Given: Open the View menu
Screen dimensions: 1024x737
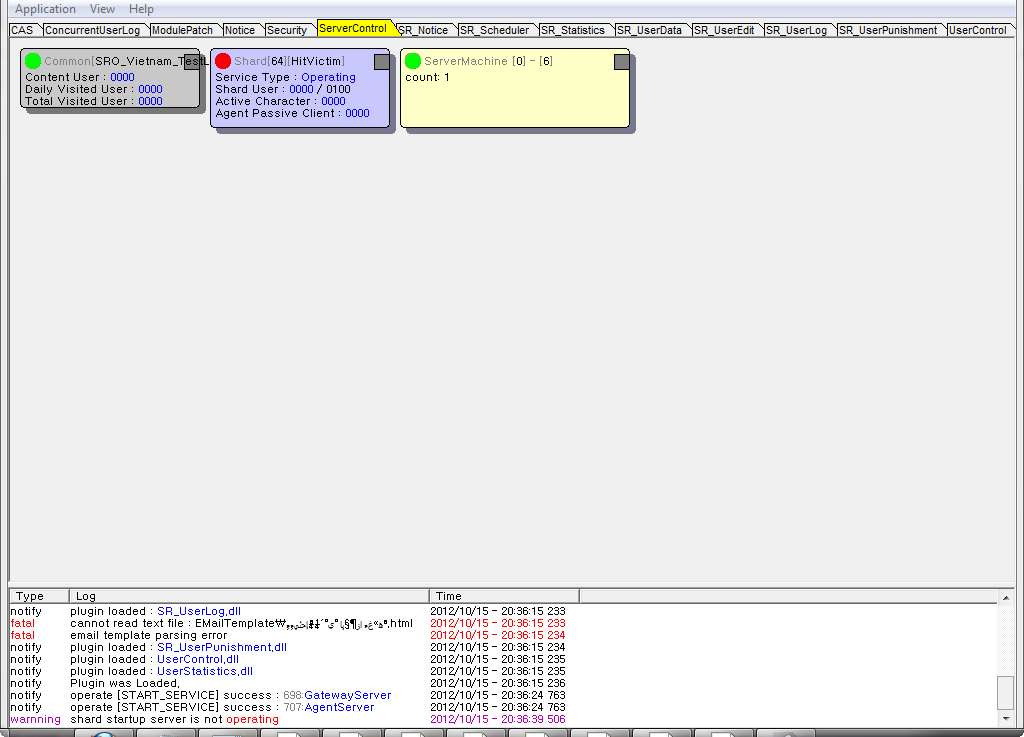Looking at the screenshot, I should click(102, 9).
